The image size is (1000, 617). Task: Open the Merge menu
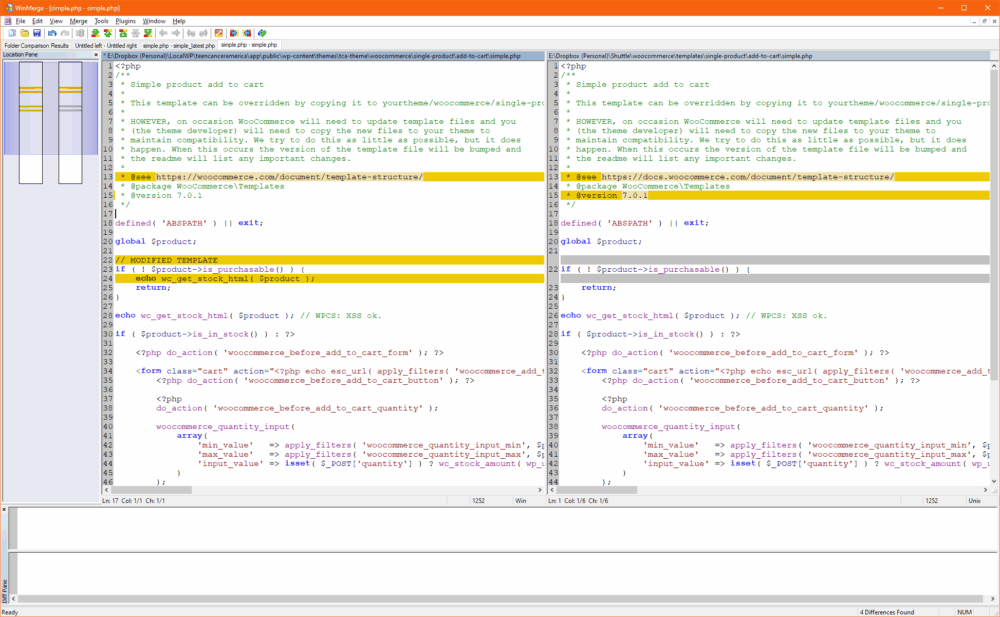(x=79, y=20)
